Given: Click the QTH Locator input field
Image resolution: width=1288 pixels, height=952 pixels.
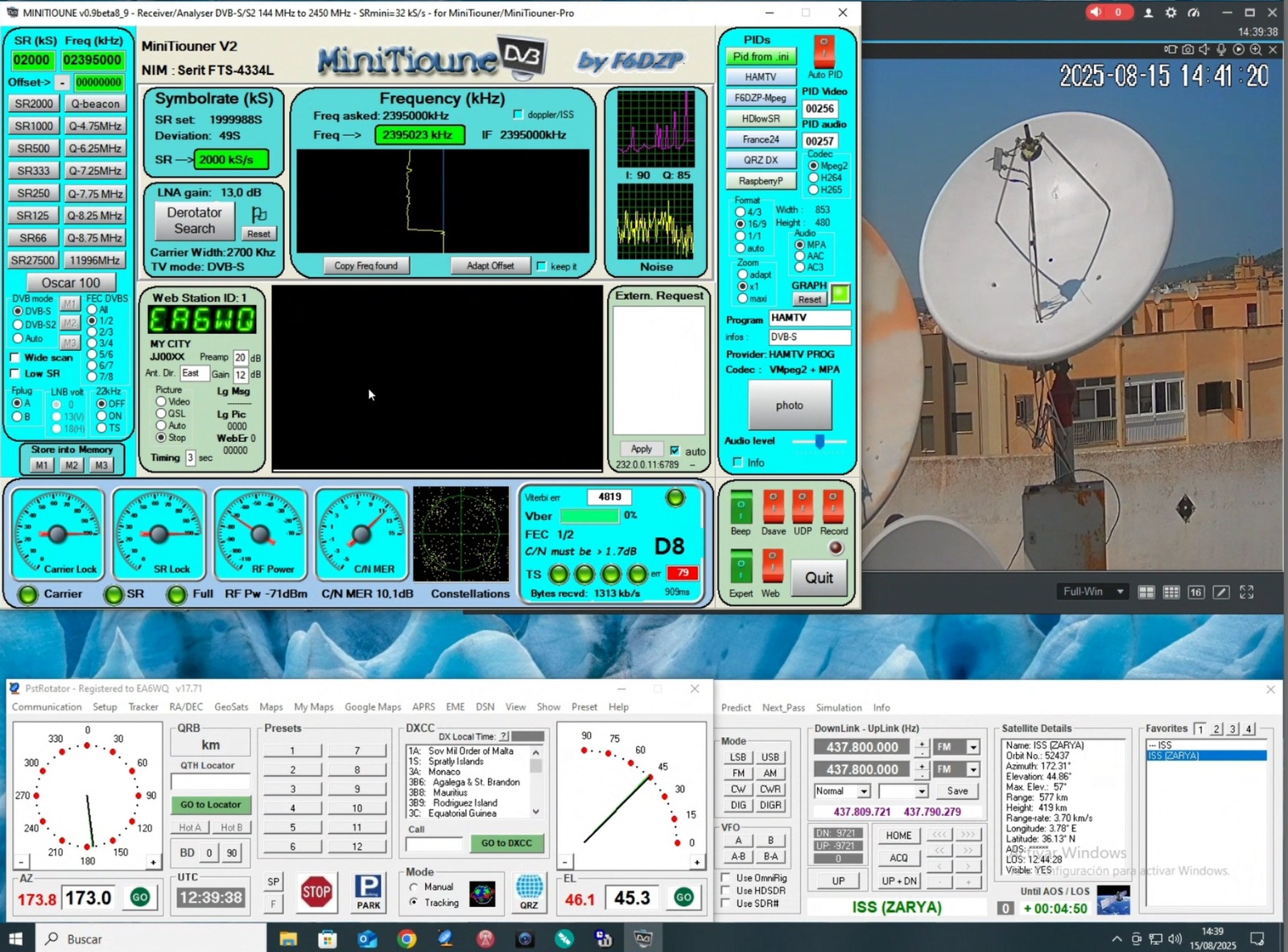Looking at the screenshot, I should coord(211,781).
